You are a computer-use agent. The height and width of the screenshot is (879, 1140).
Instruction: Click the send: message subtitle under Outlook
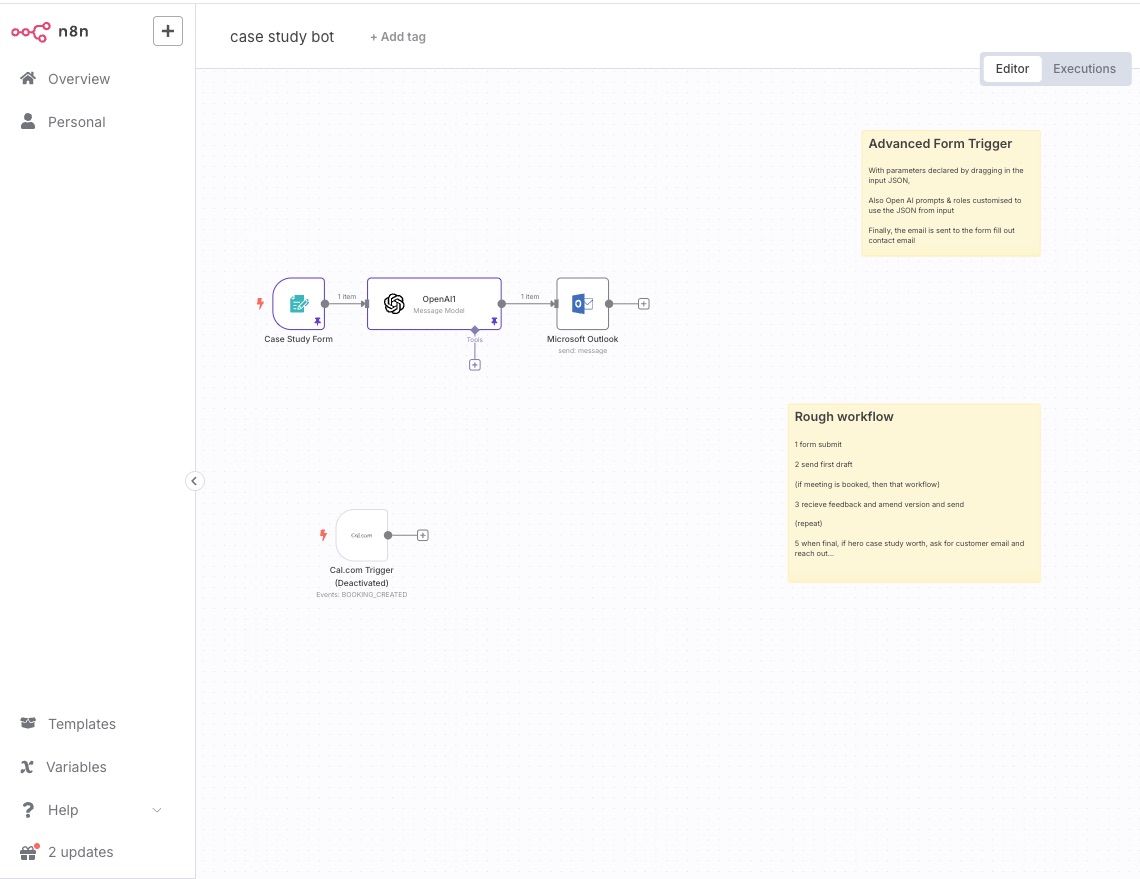pyautogui.click(x=582, y=350)
